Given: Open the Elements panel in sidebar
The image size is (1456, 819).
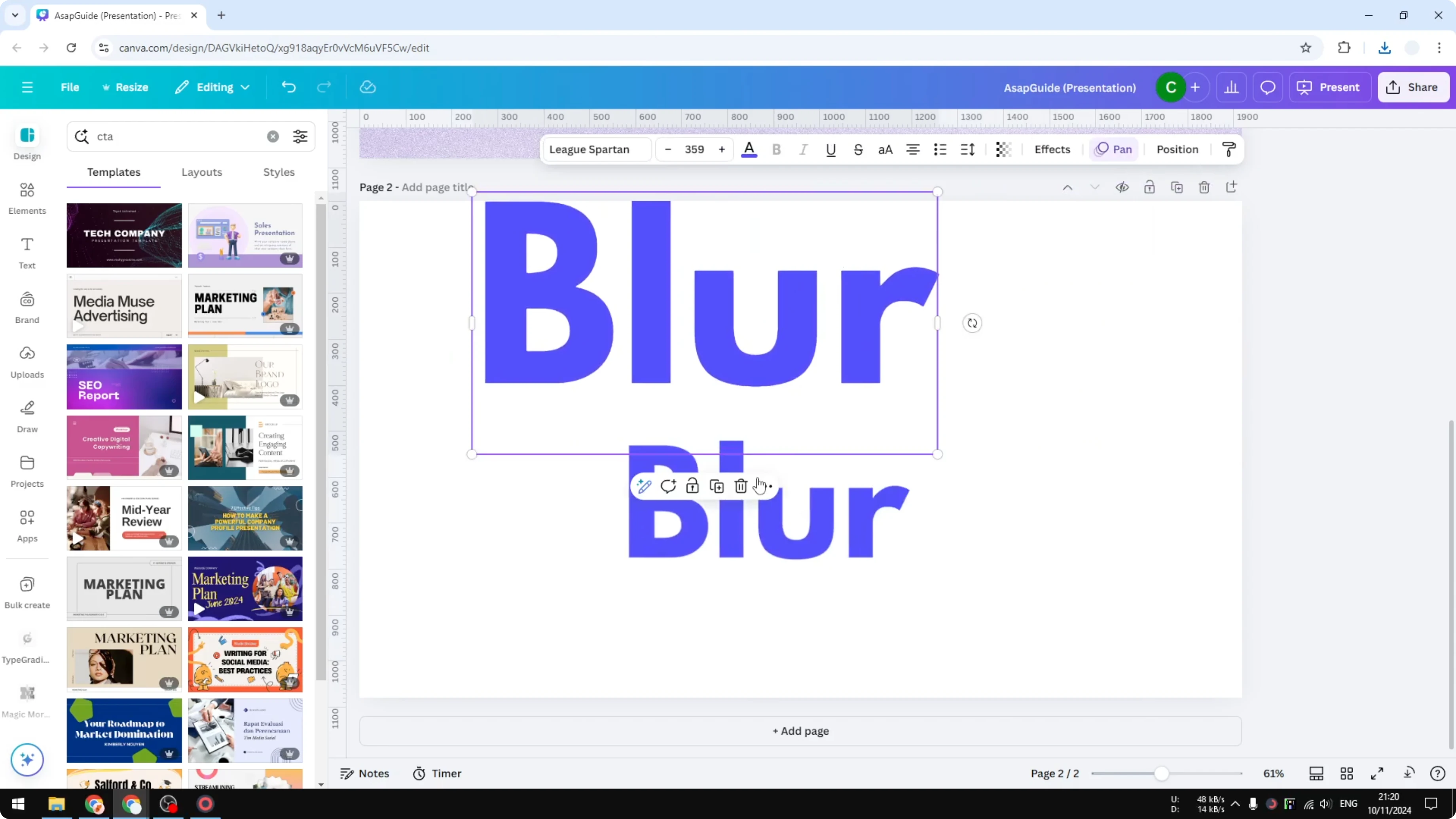Looking at the screenshot, I should 27,198.
